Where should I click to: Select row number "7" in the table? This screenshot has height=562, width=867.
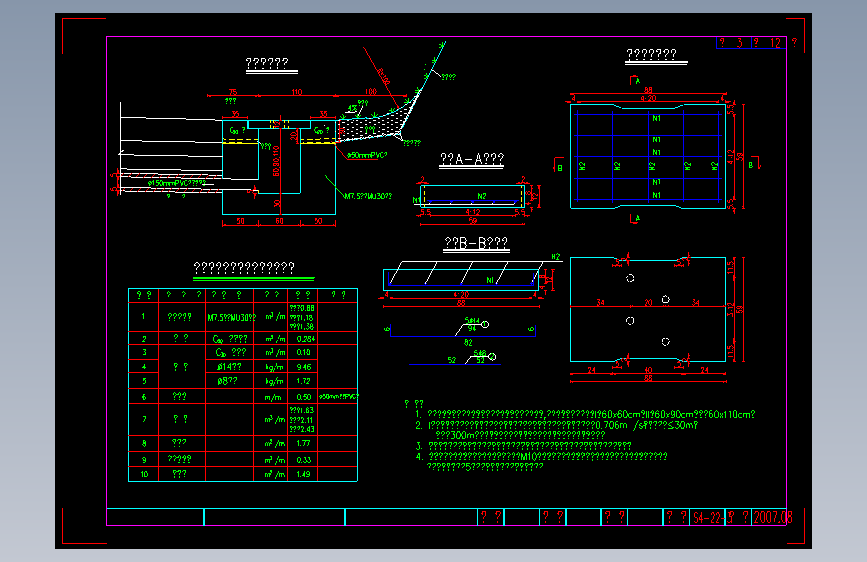144,419
